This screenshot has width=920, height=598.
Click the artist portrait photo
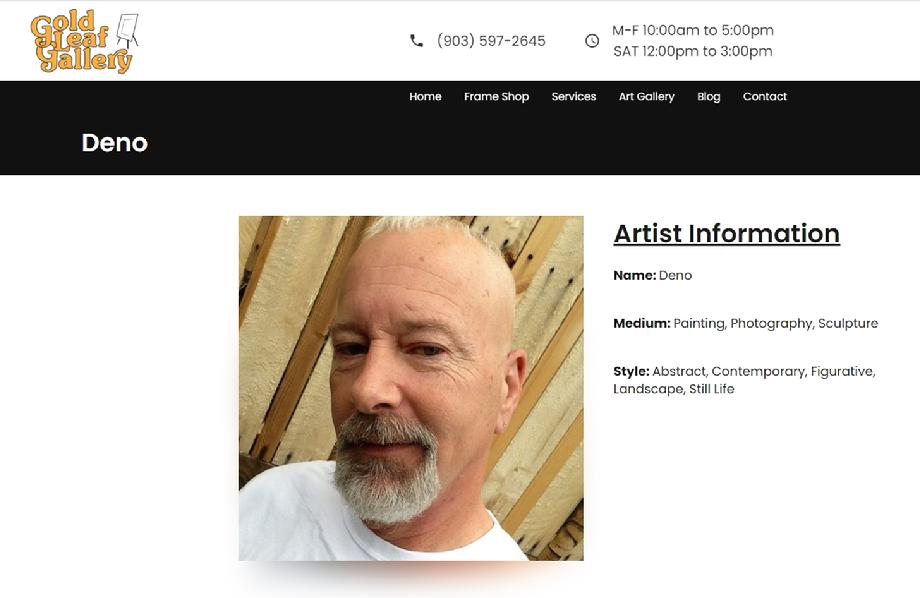(411, 388)
